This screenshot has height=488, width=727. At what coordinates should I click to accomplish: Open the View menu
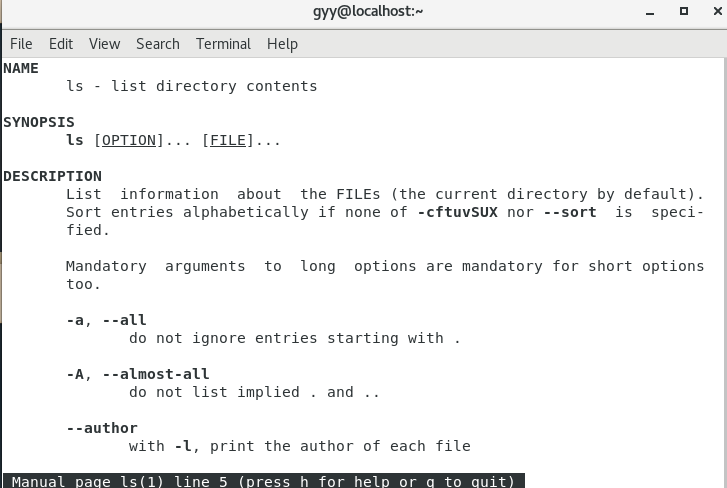click(x=104, y=44)
